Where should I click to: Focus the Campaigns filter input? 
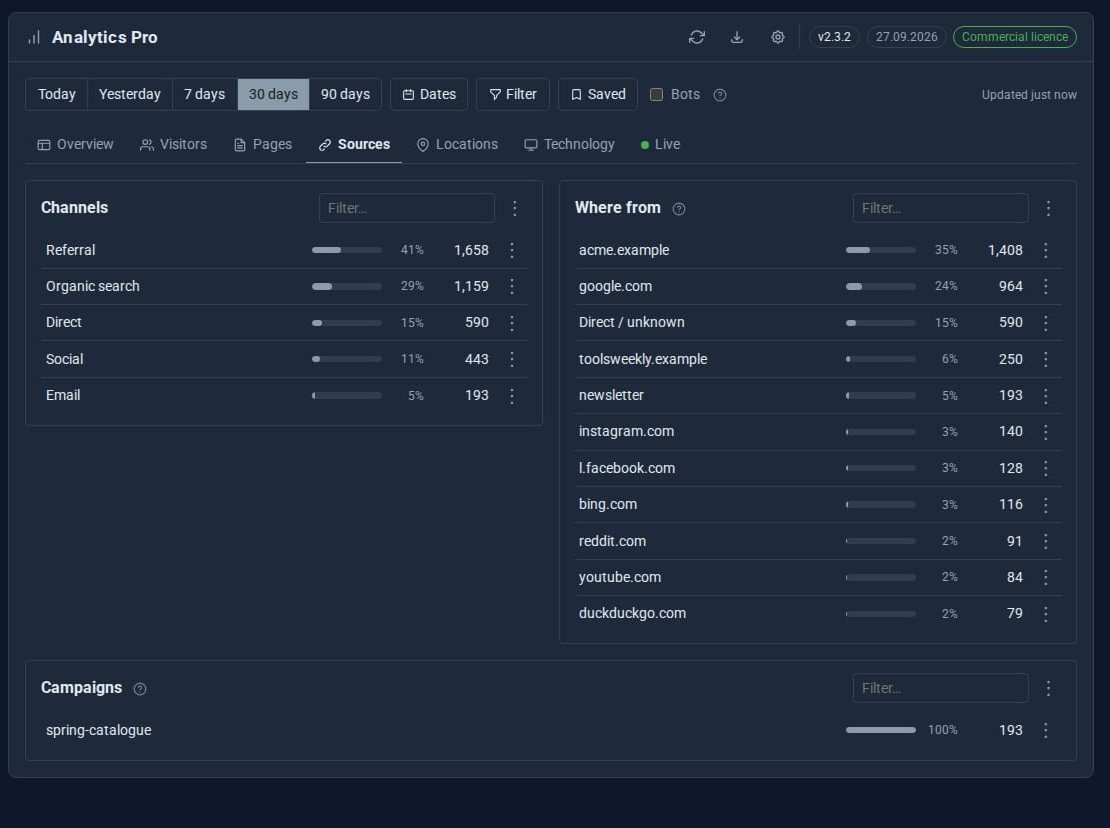pos(940,688)
